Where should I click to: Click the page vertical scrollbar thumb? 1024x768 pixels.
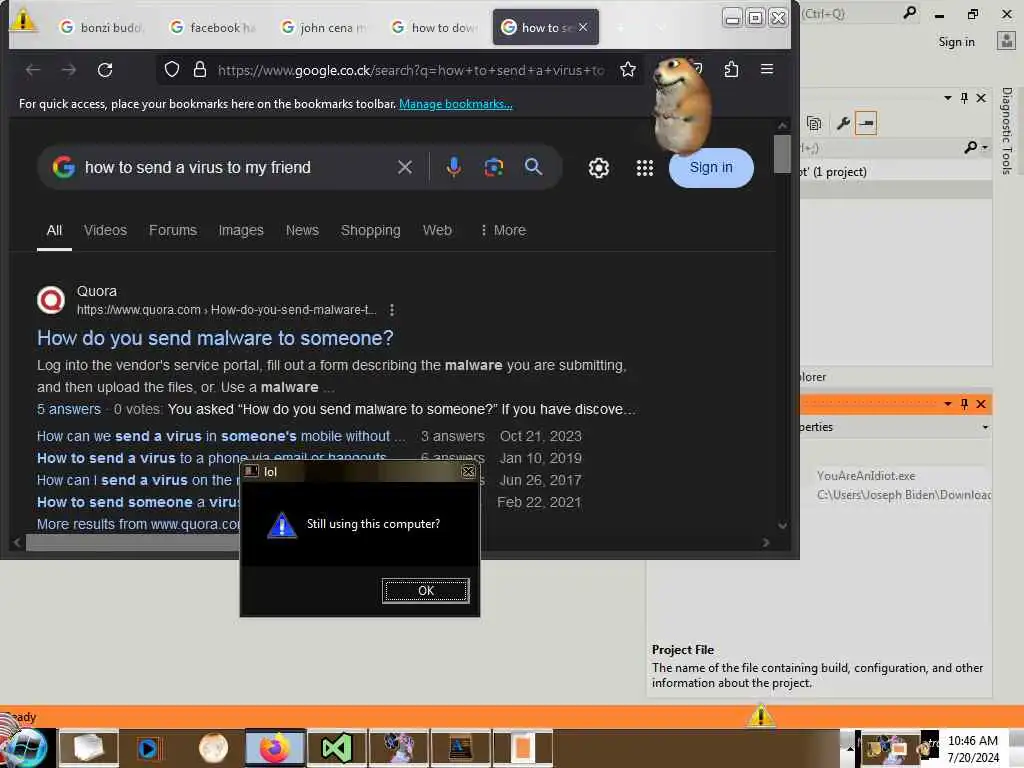click(x=782, y=153)
